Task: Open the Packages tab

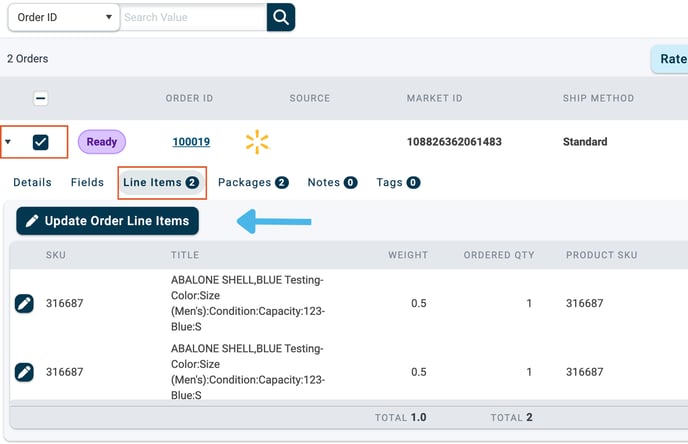Action: pyautogui.click(x=253, y=183)
